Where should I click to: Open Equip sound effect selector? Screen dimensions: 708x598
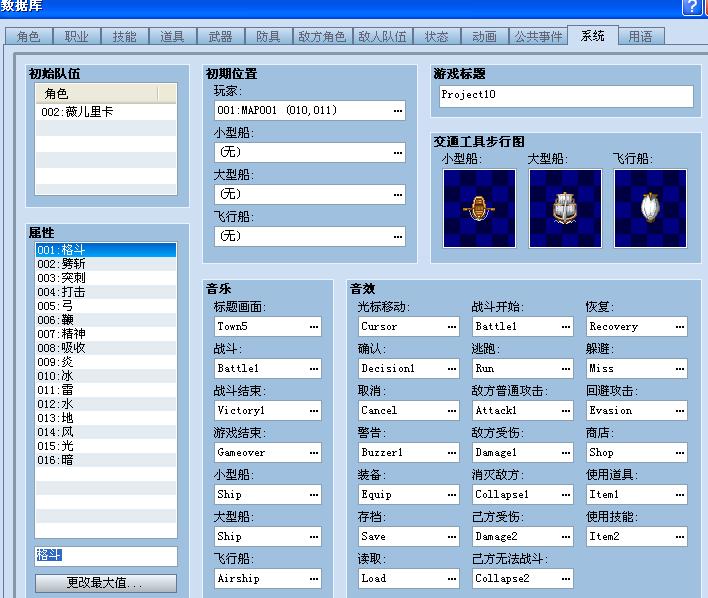point(452,495)
